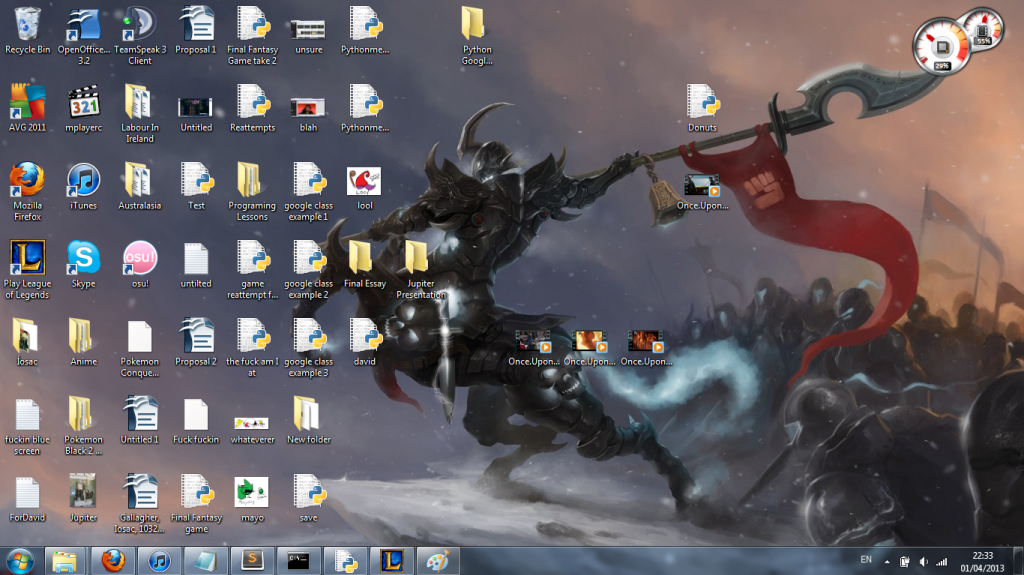The width and height of the screenshot is (1024, 575).
Task: Select the Proposal 1 document
Action: [x=196, y=24]
